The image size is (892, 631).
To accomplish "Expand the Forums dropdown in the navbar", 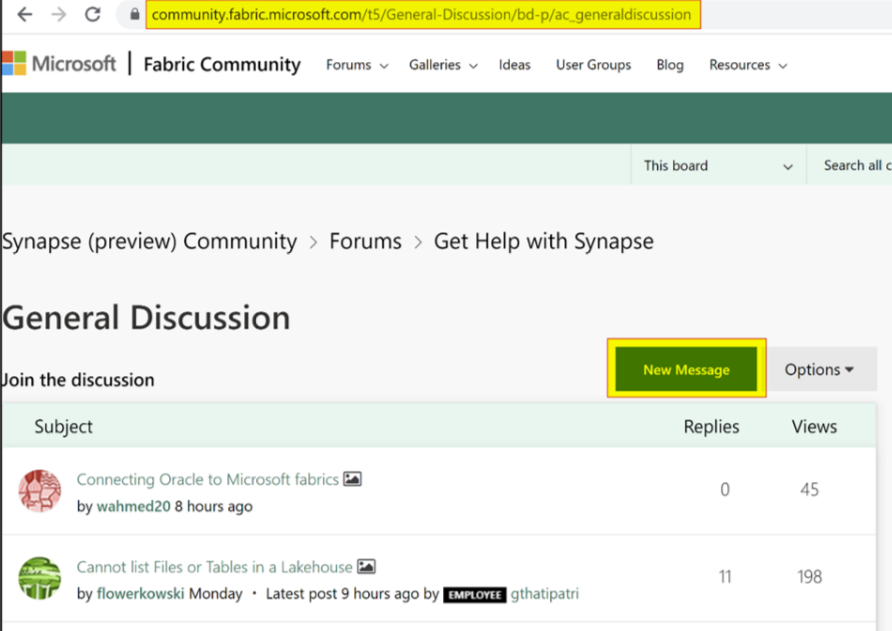I will (356, 64).
